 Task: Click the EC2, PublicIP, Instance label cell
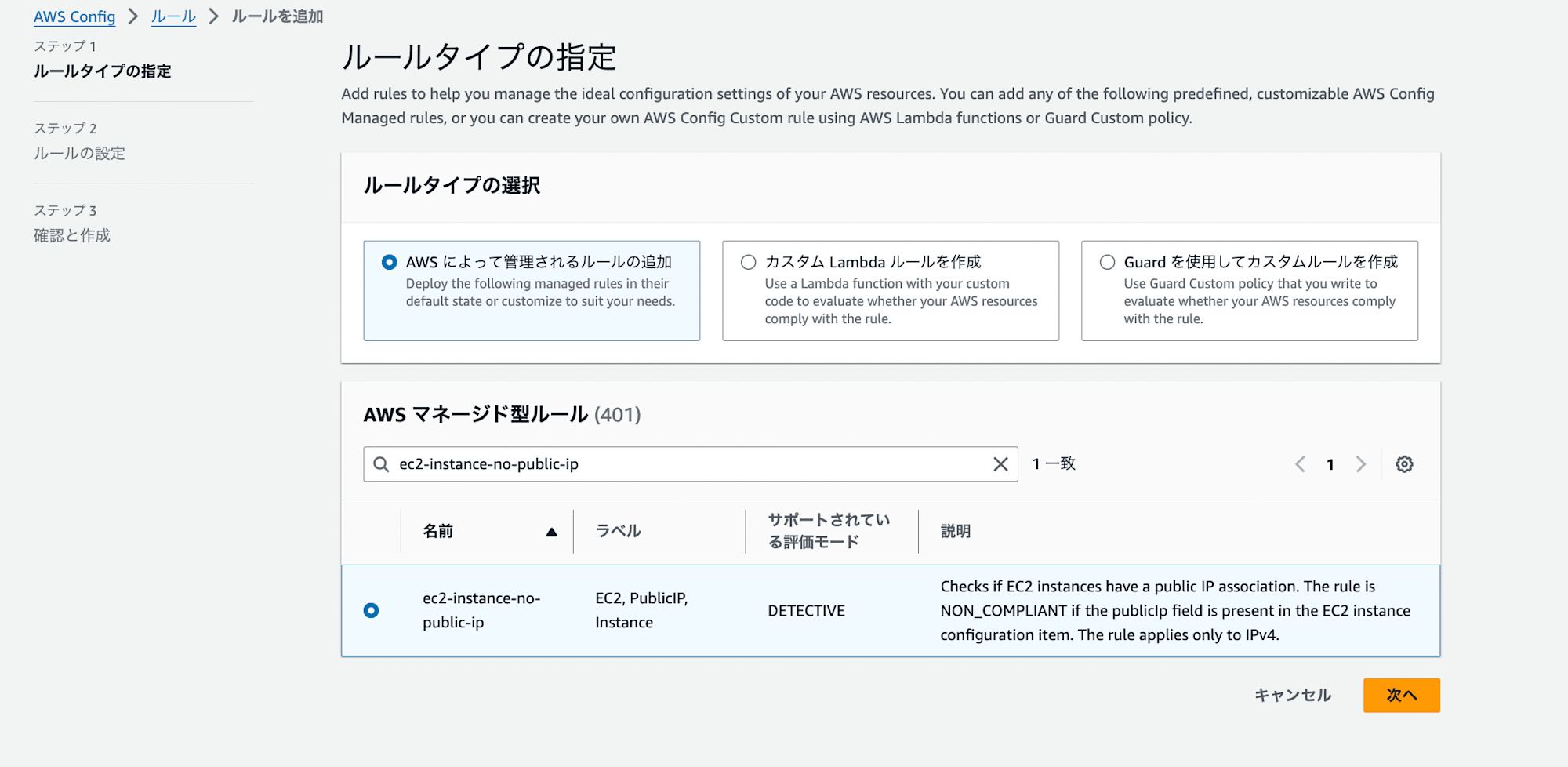coord(641,610)
